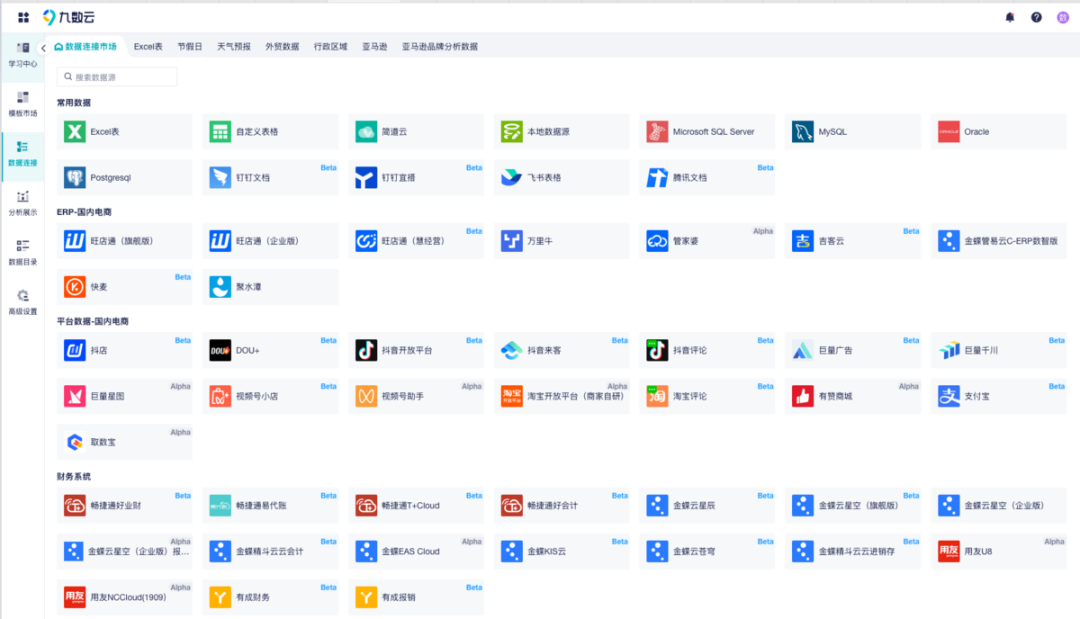Viewport: 1080px width, 619px height.
Task: Select the 畅捷通好业财 finance connector
Action: coord(125,505)
